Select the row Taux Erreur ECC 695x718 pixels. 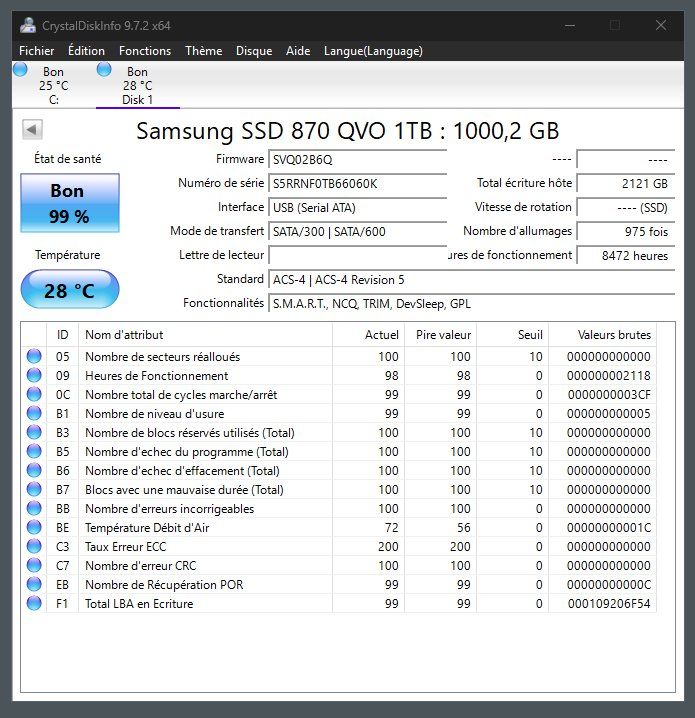point(338,546)
